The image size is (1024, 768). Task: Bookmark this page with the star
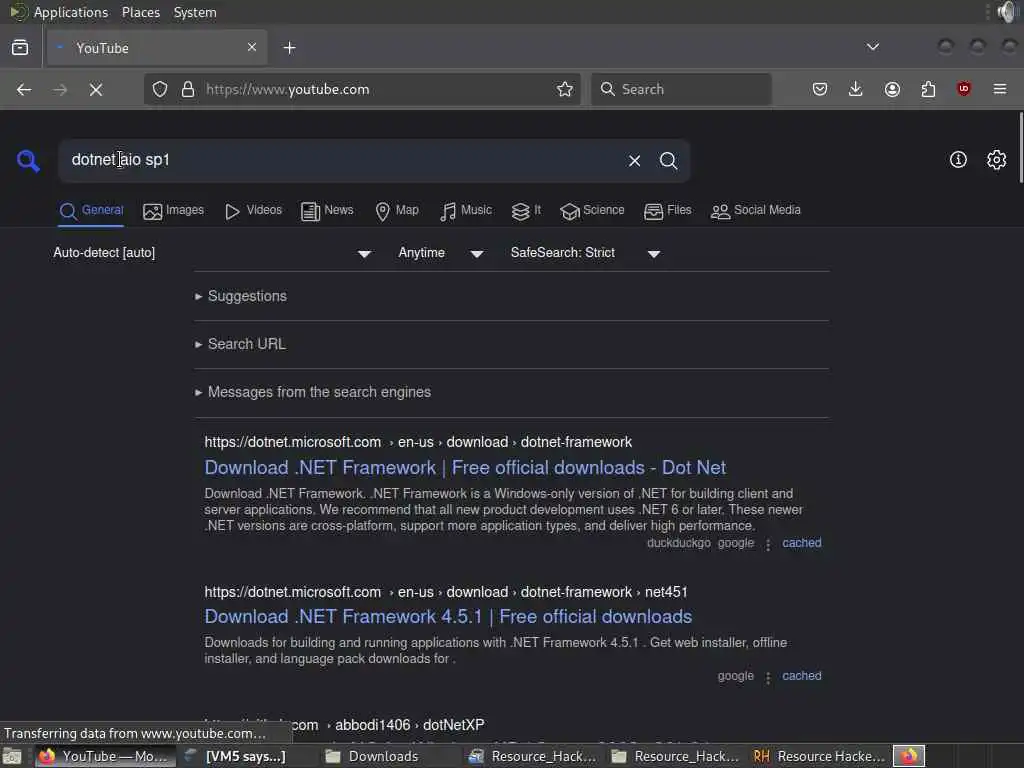click(x=565, y=89)
